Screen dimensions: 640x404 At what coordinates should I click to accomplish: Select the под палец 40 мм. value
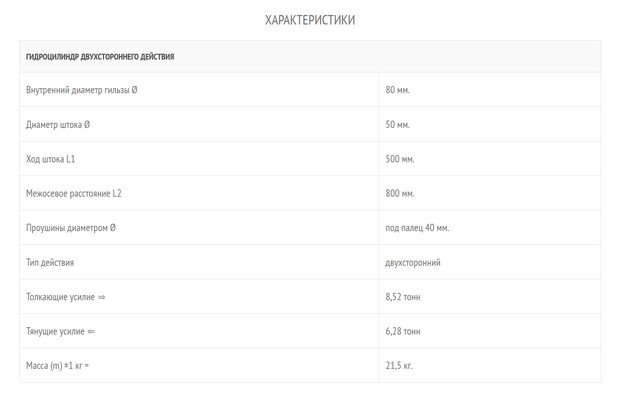tap(417, 228)
